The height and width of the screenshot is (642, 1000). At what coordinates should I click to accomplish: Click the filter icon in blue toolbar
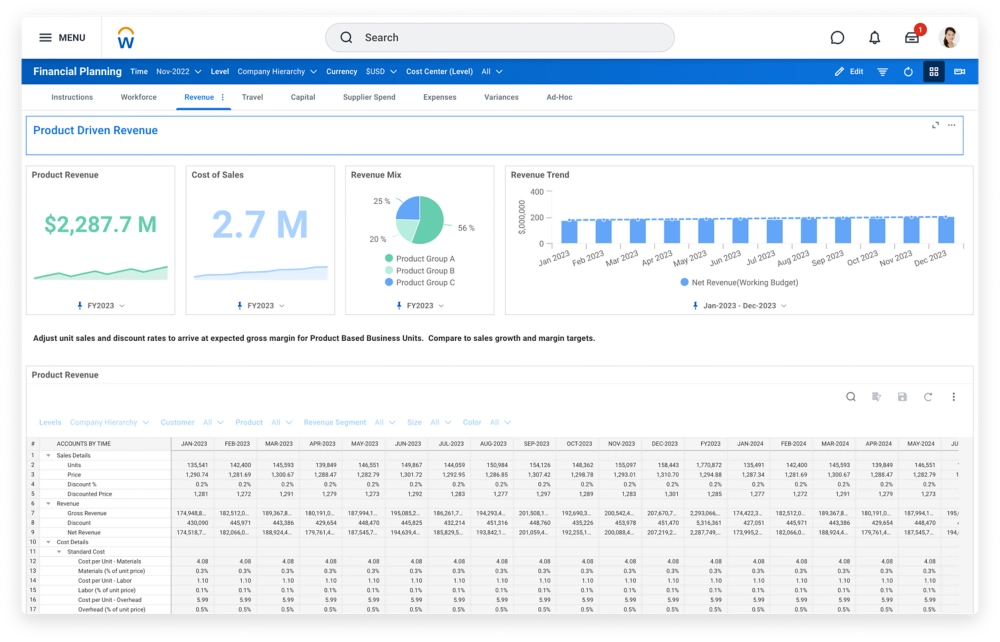click(882, 72)
